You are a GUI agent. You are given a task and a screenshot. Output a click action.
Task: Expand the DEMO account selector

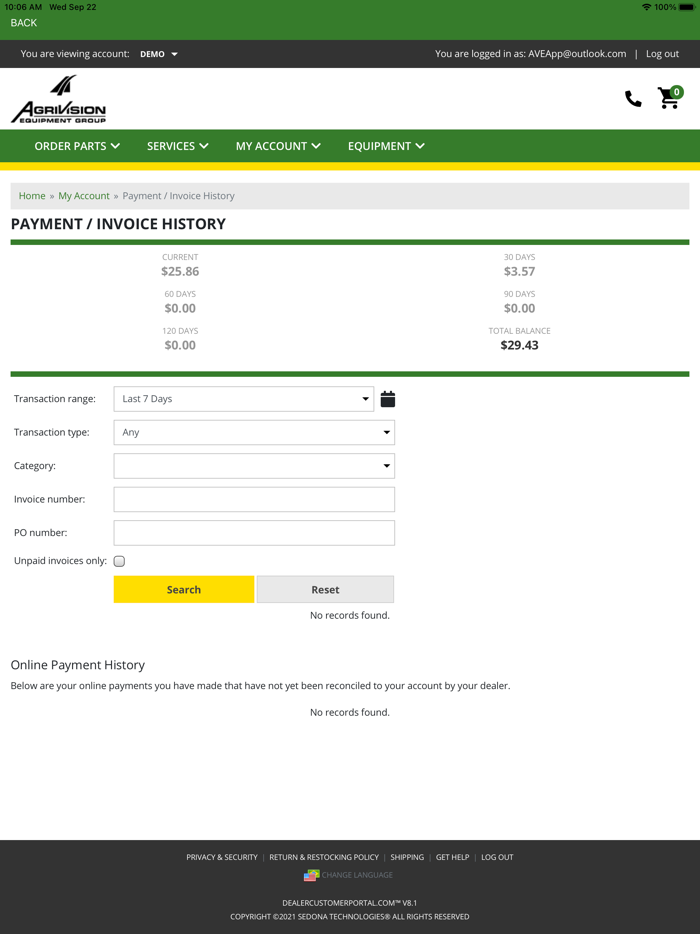click(158, 54)
